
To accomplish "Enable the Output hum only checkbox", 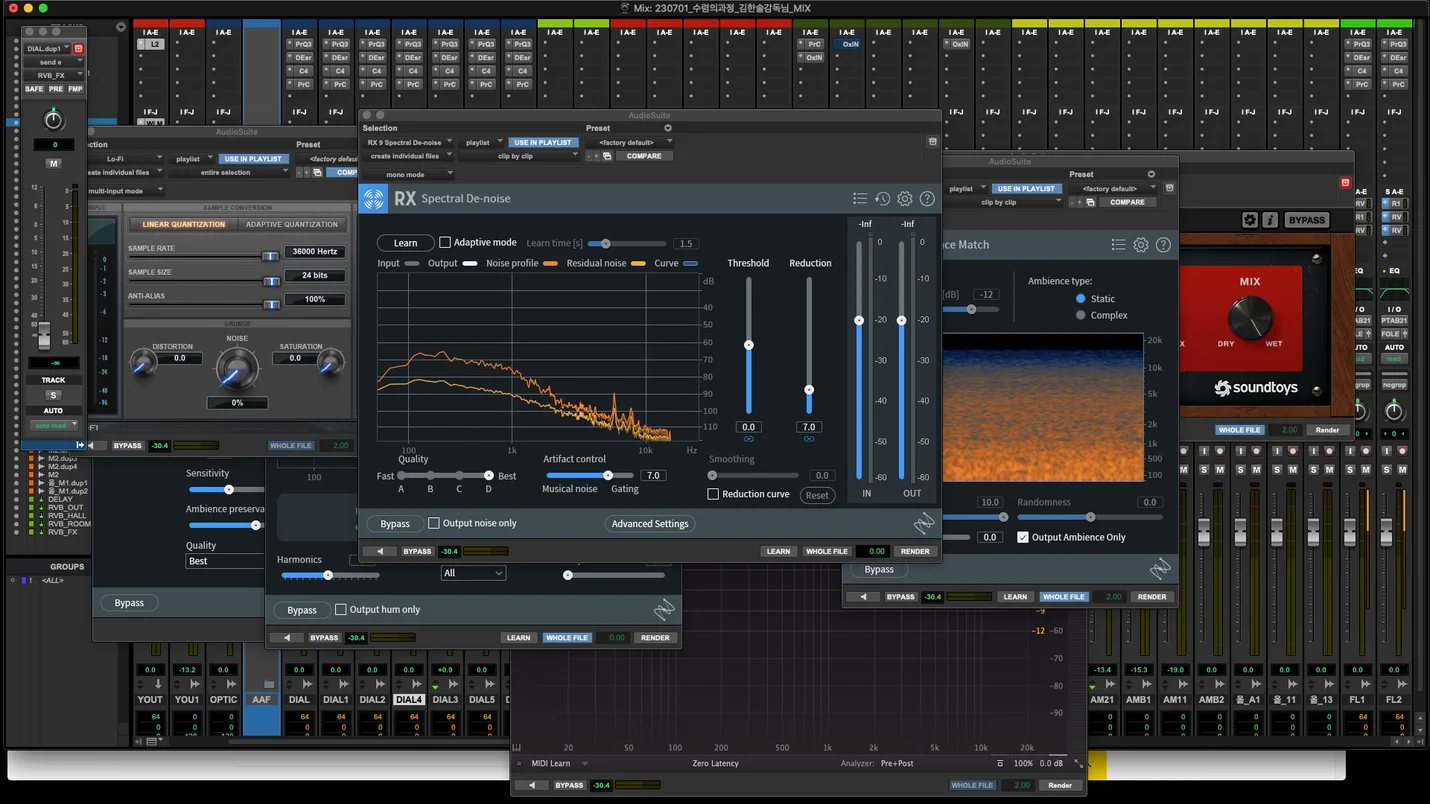I will tap(341, 609).
